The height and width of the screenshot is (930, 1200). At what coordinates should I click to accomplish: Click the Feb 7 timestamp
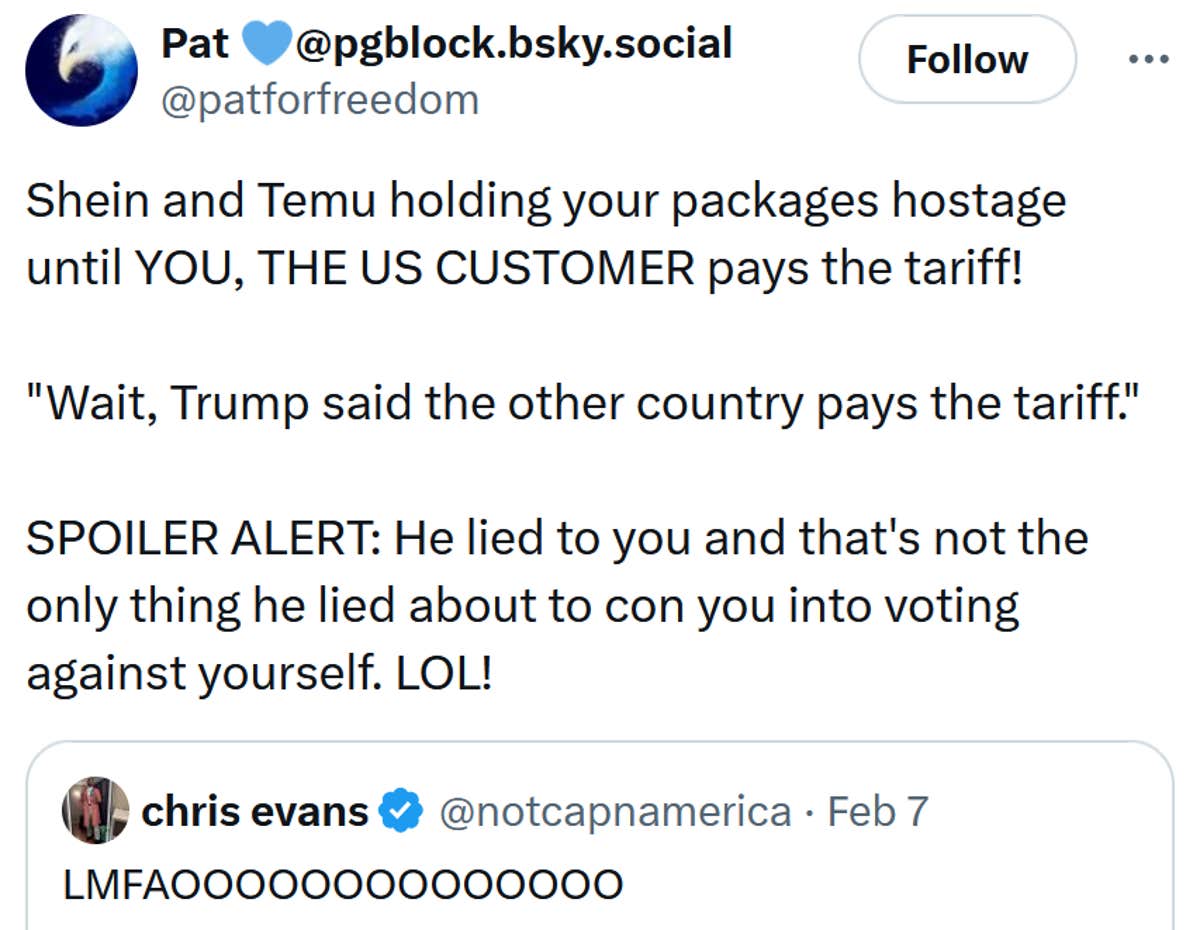coord(877,812)
